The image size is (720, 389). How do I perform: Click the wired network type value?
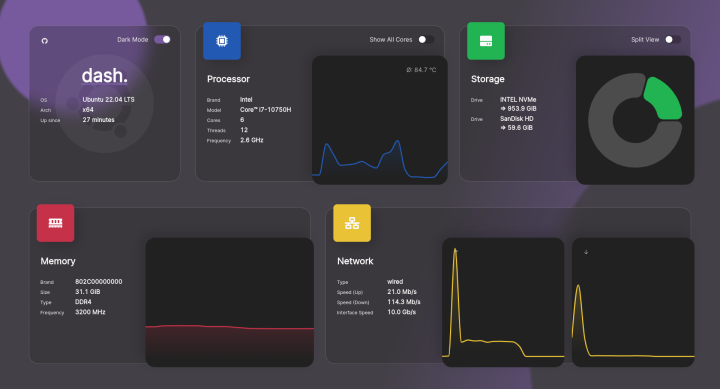[x=395, y=282]
